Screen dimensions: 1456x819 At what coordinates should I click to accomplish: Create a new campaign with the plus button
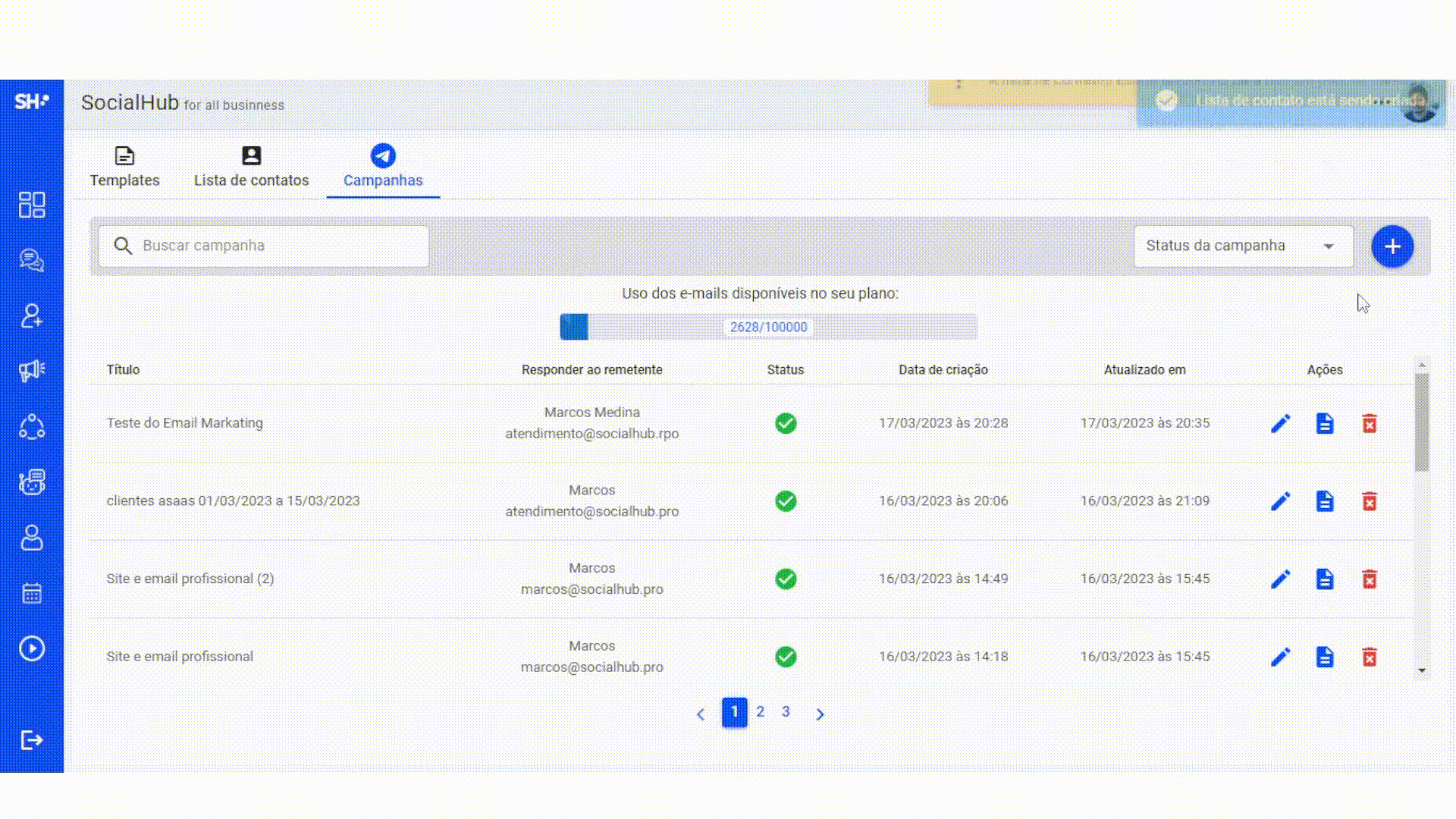[1392, 246]
